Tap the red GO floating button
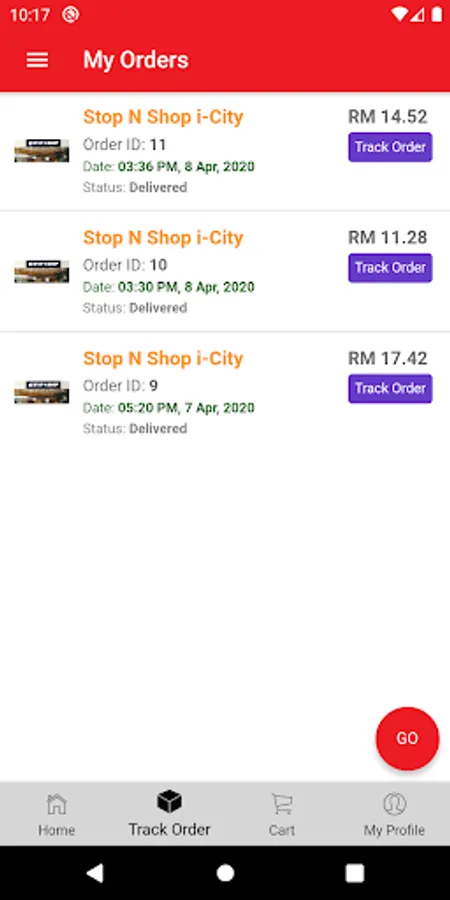Viewport: 450px width, 900px height. [x=408, y=739]
